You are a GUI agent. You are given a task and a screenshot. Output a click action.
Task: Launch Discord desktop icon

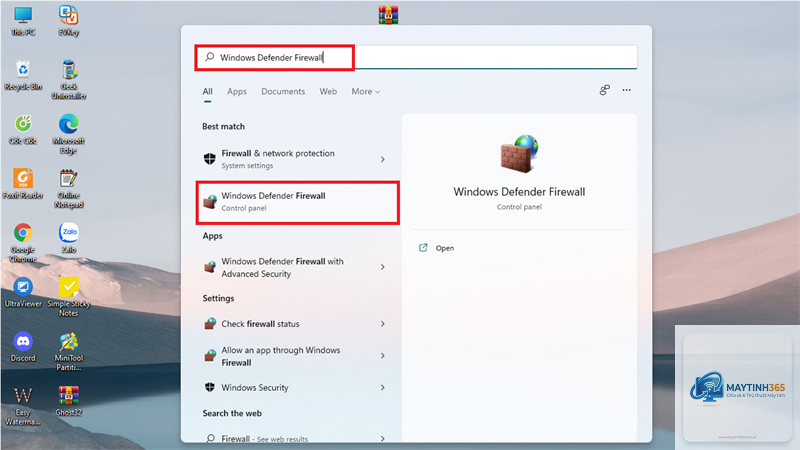pyautogui.click(x=23, y=347)
